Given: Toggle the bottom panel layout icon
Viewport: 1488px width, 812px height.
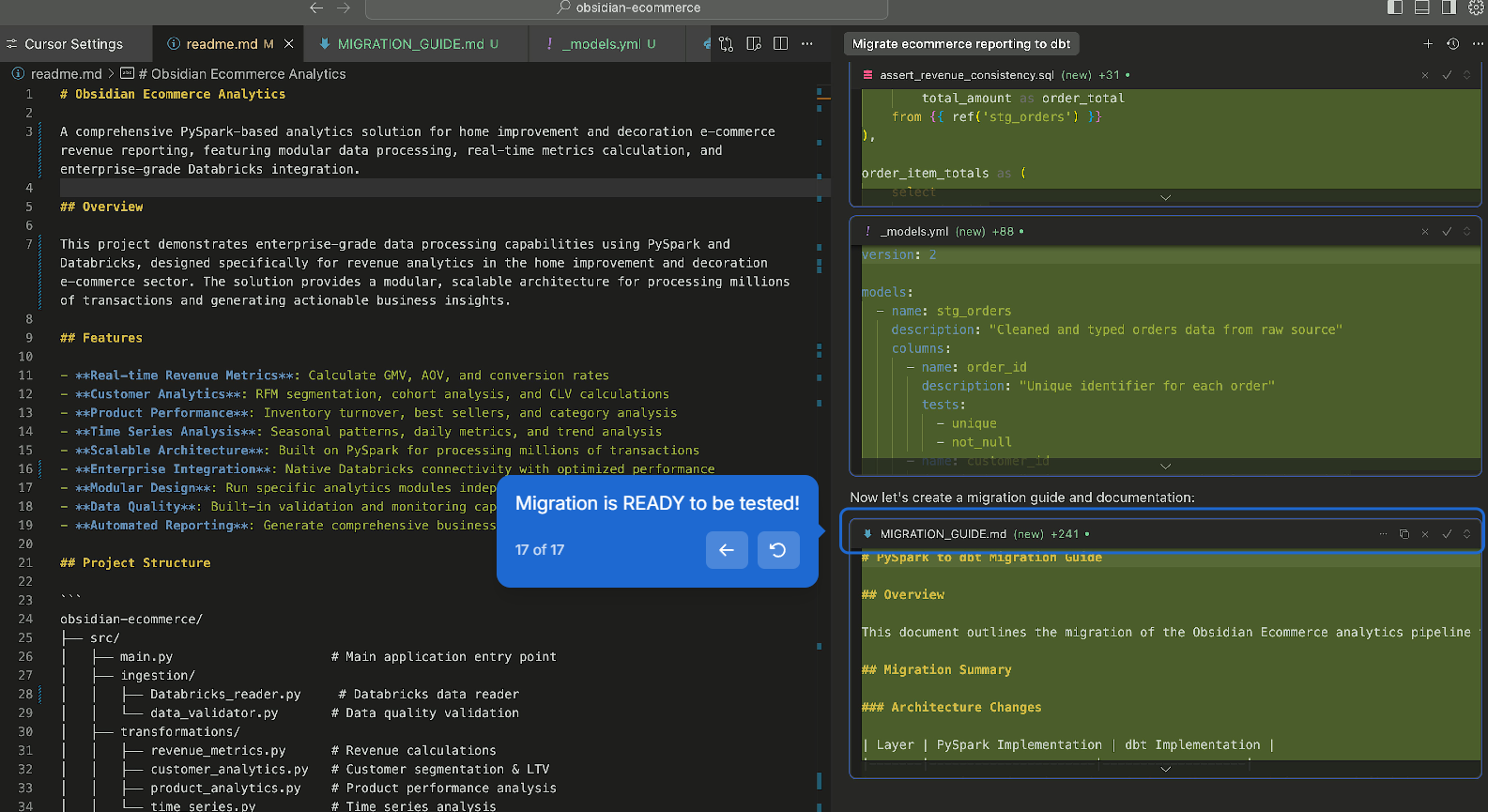Looking at the screenshot, I should (1421, 8).
